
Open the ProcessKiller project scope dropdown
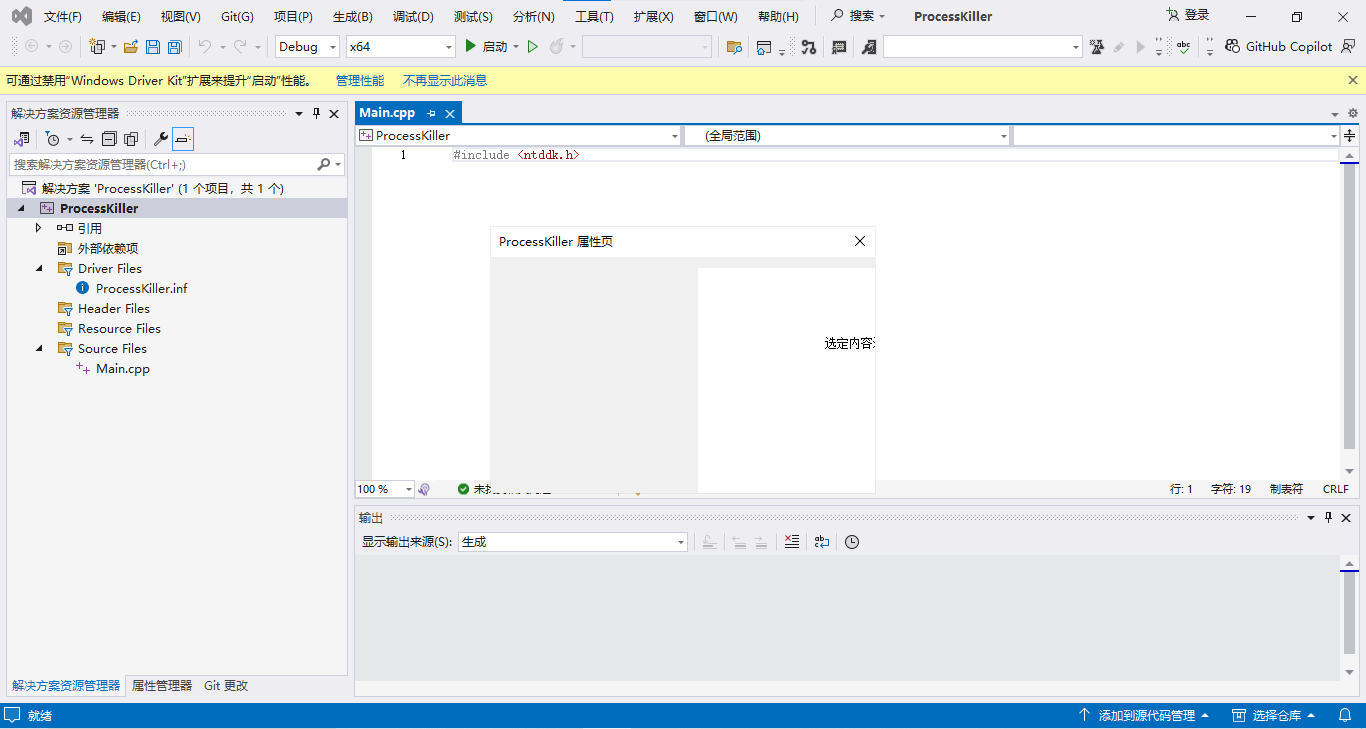(518, 135)
